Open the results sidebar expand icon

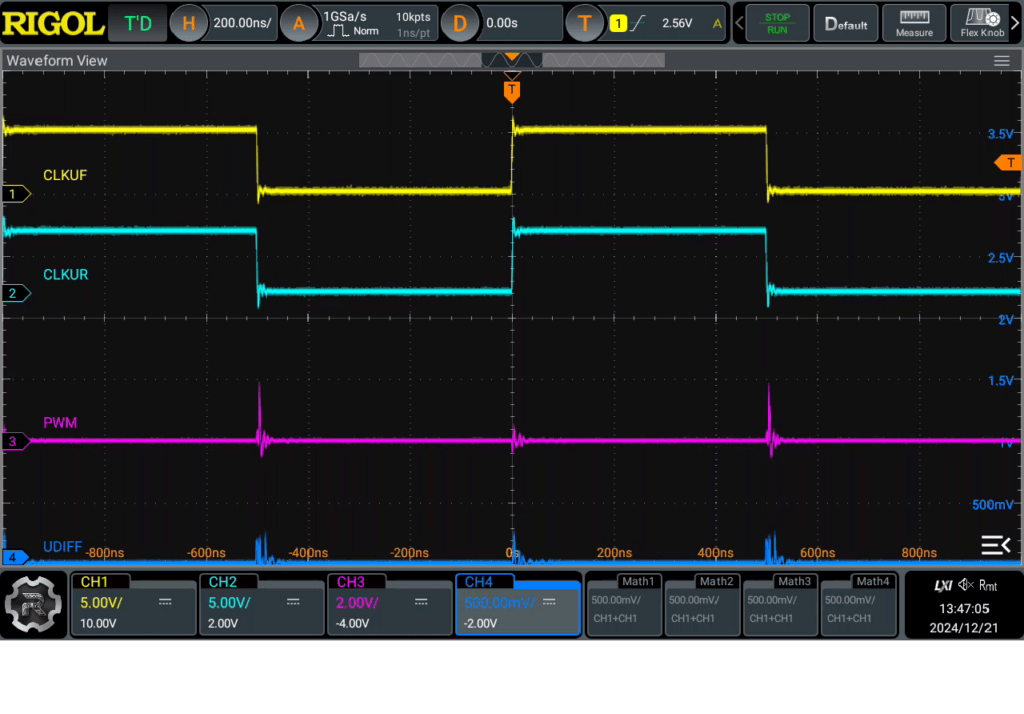(x=995, y=545)
